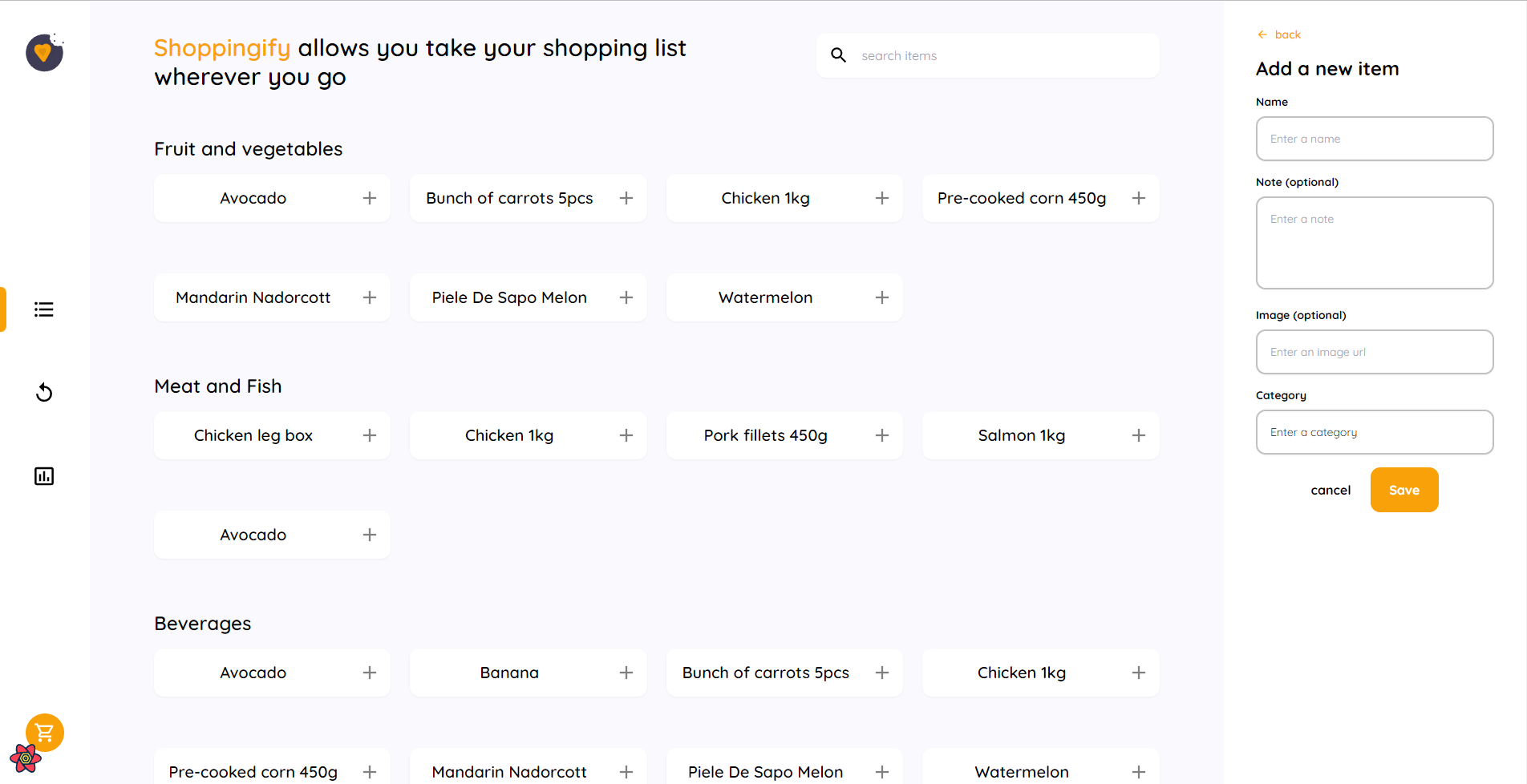This screenshot has height=784, width=1527.
Task: Click the Salmon 1kg item name
Action: click(1022, 435)
